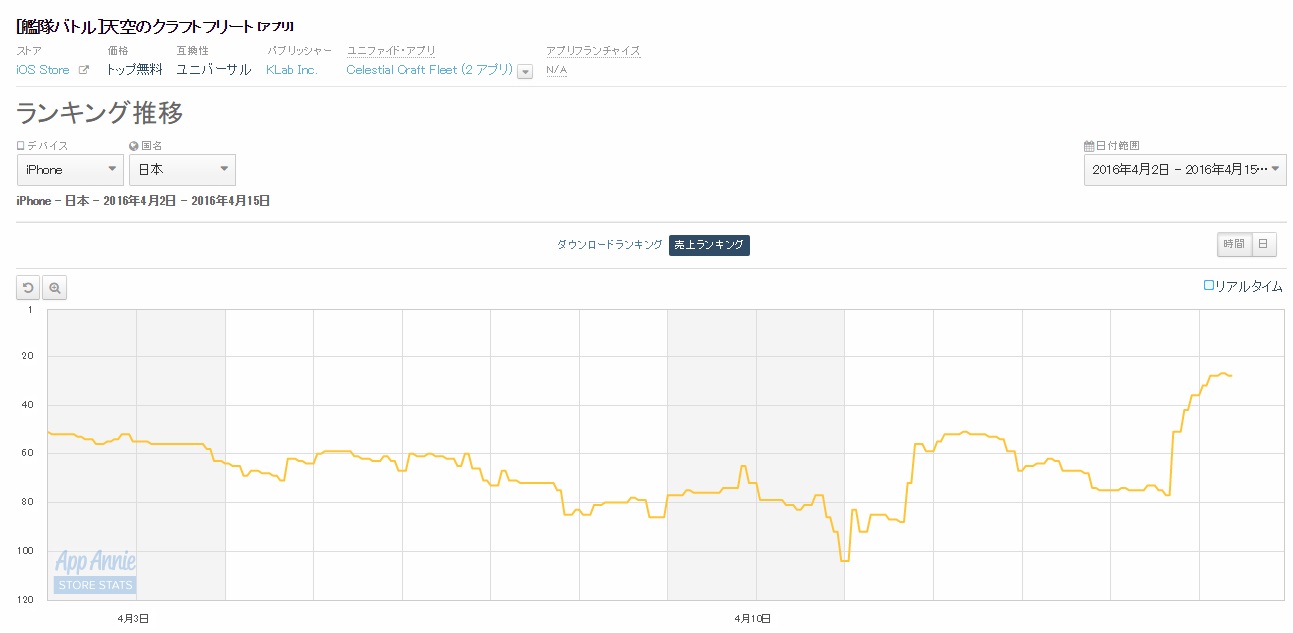Click the external link icon beside iOS Store
This screenshot has width=1293, height=633.
[84, 70]
